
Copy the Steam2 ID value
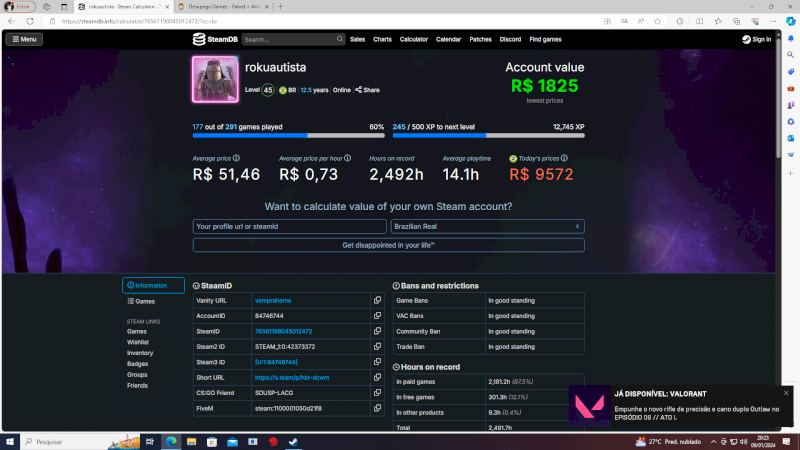pos(377,346)
